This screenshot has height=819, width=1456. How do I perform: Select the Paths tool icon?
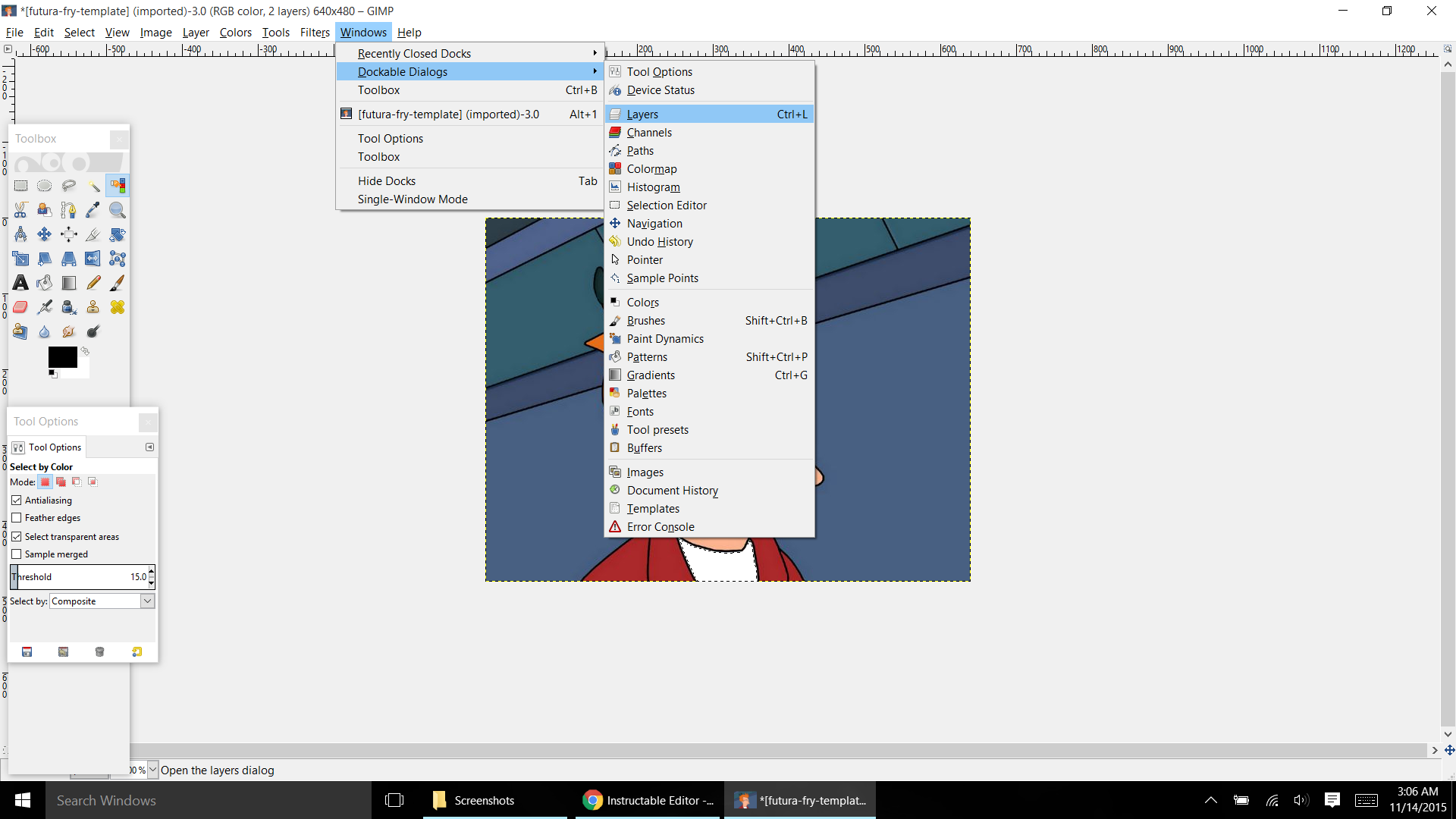click(69, 210)
